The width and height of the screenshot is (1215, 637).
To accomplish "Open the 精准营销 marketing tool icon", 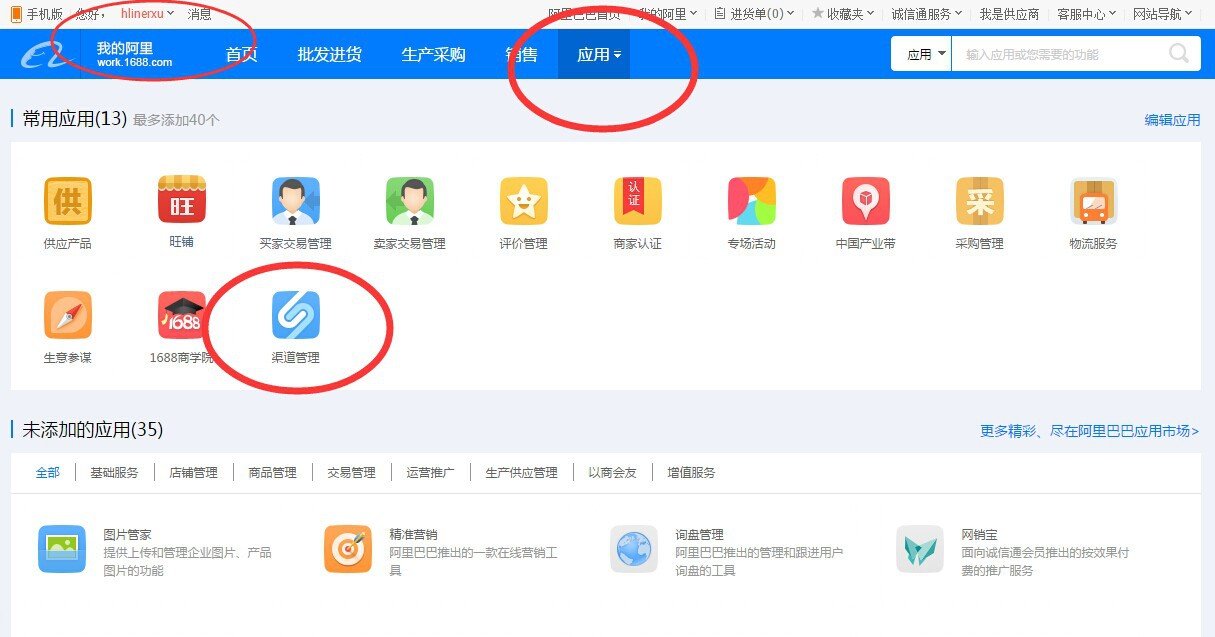I will (x=347, y=549).
